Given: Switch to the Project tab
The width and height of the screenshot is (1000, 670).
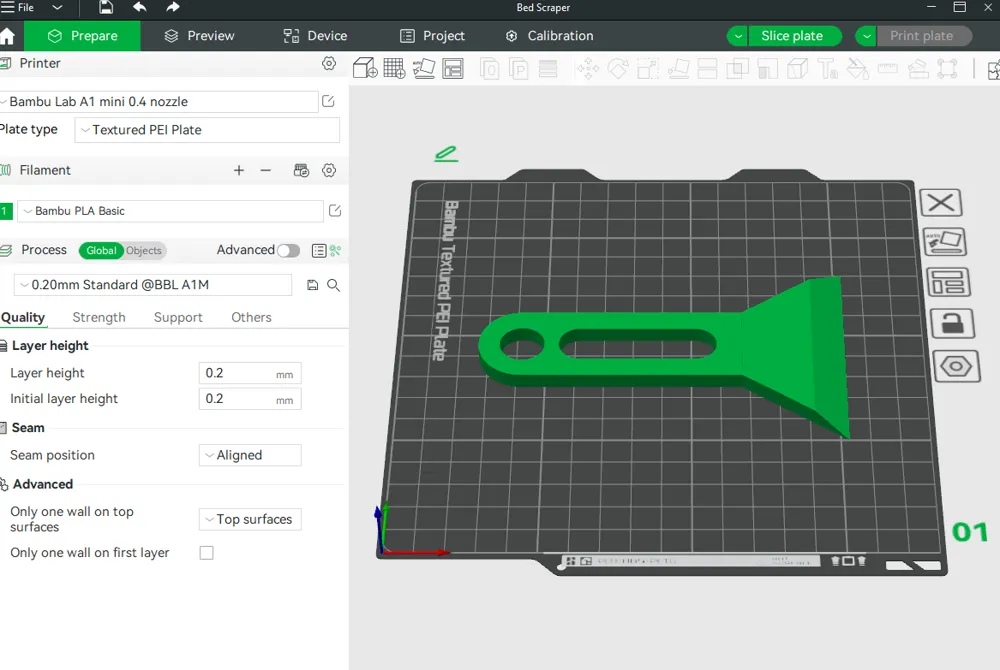Looking at the screenshot, I should 432,36.
